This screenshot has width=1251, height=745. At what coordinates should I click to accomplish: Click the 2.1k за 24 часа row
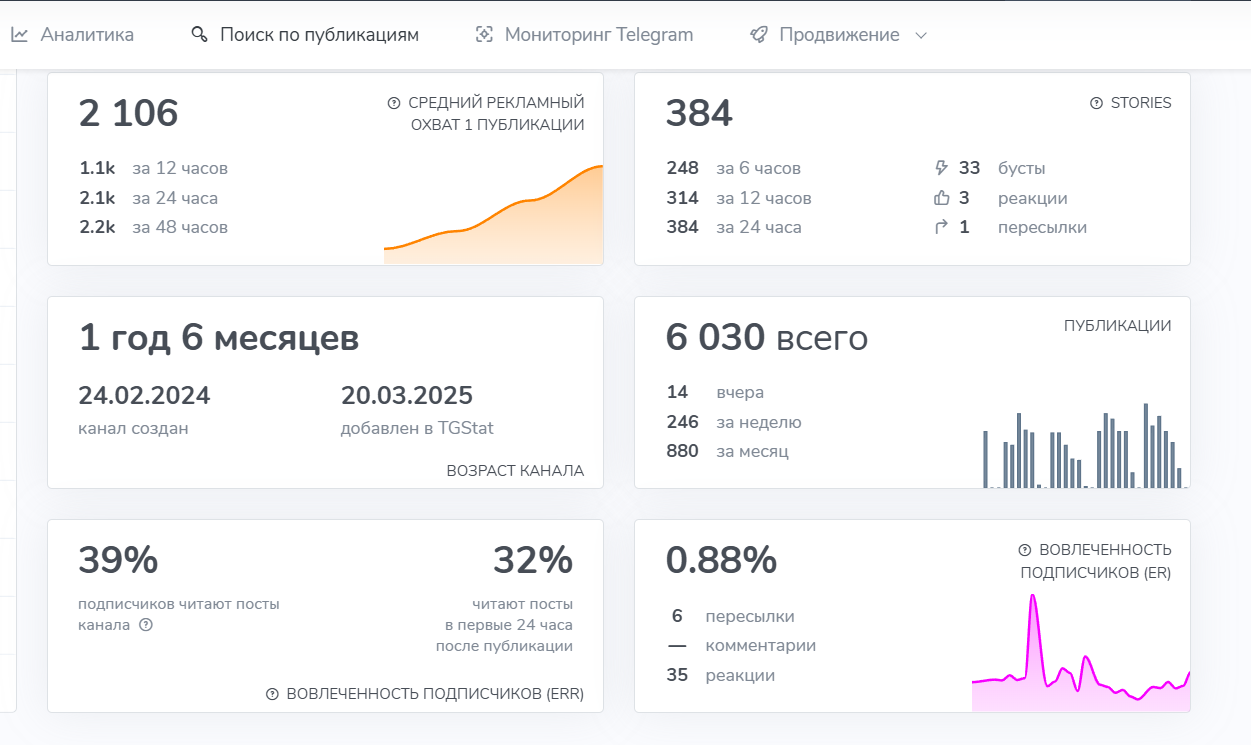click(149, 198)
